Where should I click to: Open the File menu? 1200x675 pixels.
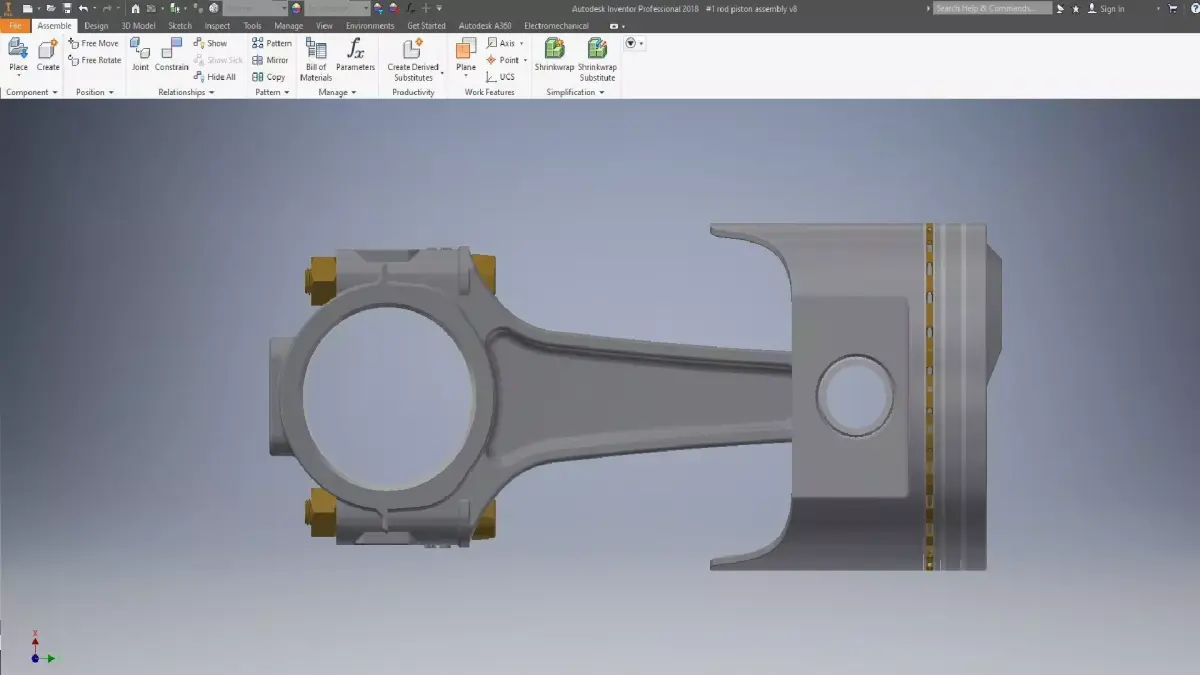point(15,25)
